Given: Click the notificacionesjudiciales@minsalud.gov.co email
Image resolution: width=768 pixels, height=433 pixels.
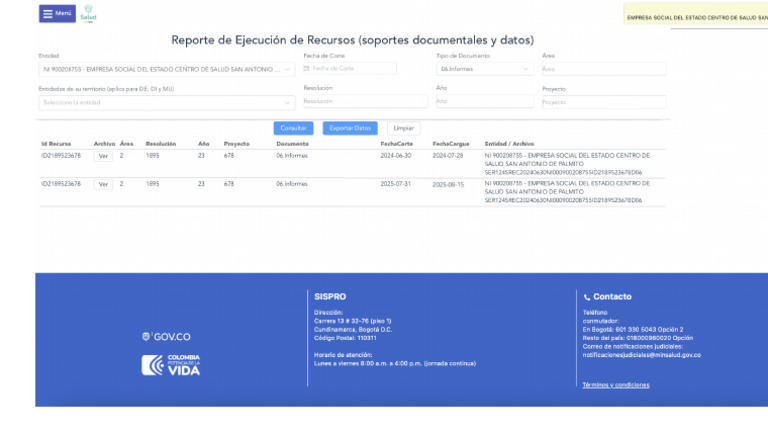Looking at the screenshot, I should [642, 355].
